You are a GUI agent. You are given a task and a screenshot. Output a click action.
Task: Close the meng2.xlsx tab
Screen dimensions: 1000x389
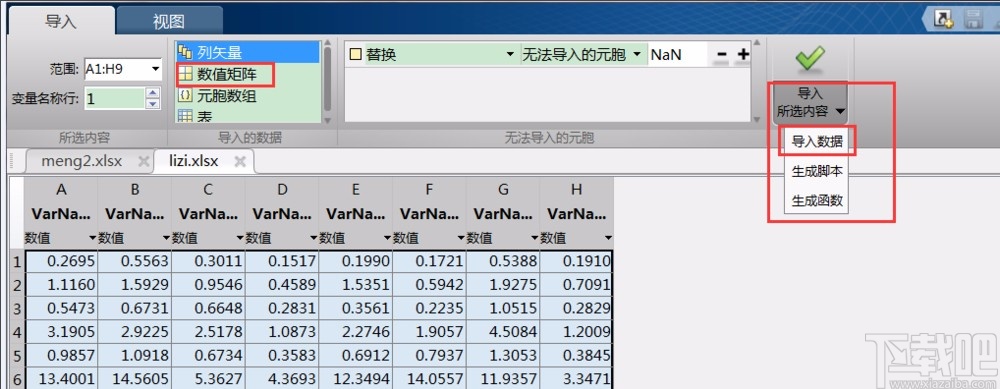tap(143, 161)
